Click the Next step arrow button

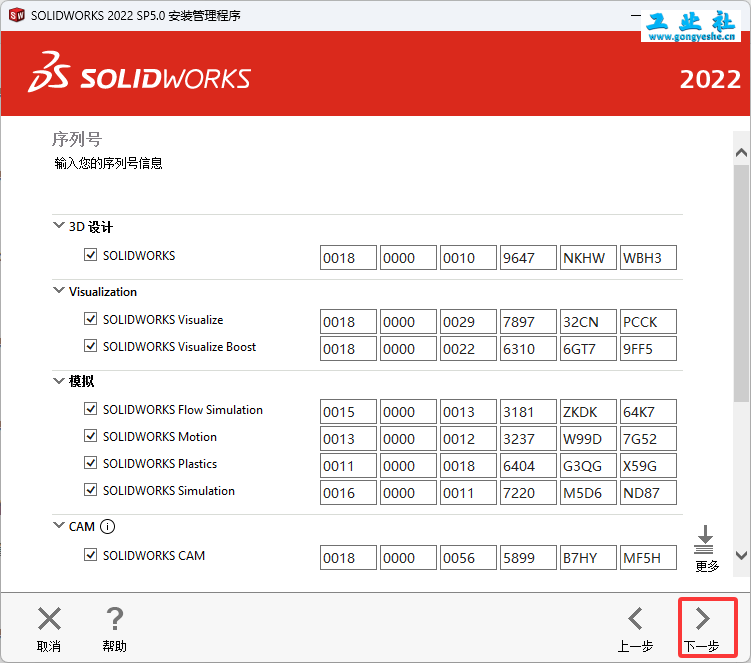tap(702, 618)
